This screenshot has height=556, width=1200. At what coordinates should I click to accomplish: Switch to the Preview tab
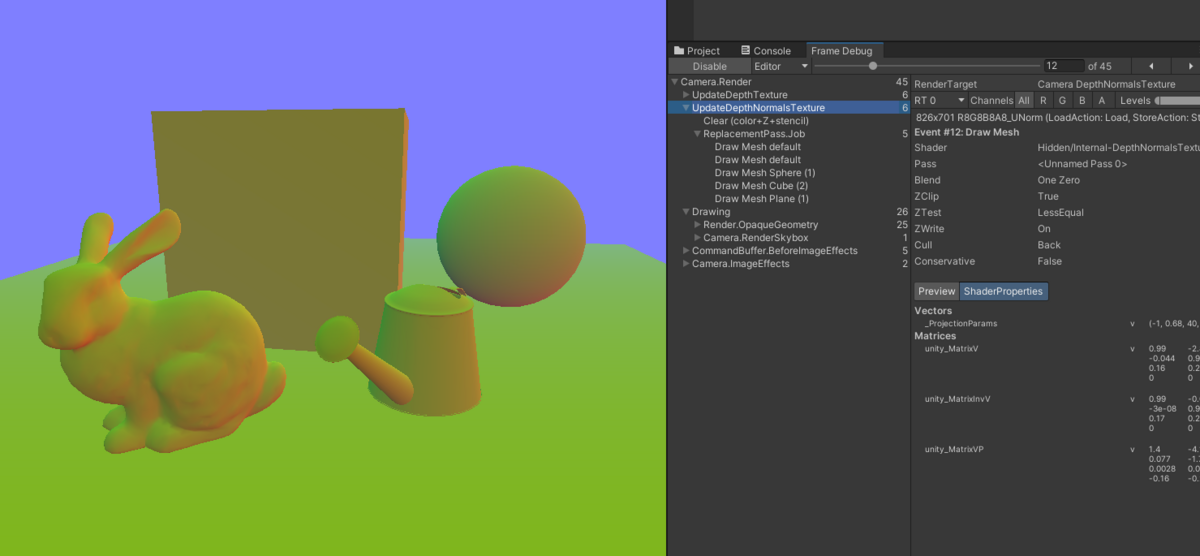click(937, 292)
